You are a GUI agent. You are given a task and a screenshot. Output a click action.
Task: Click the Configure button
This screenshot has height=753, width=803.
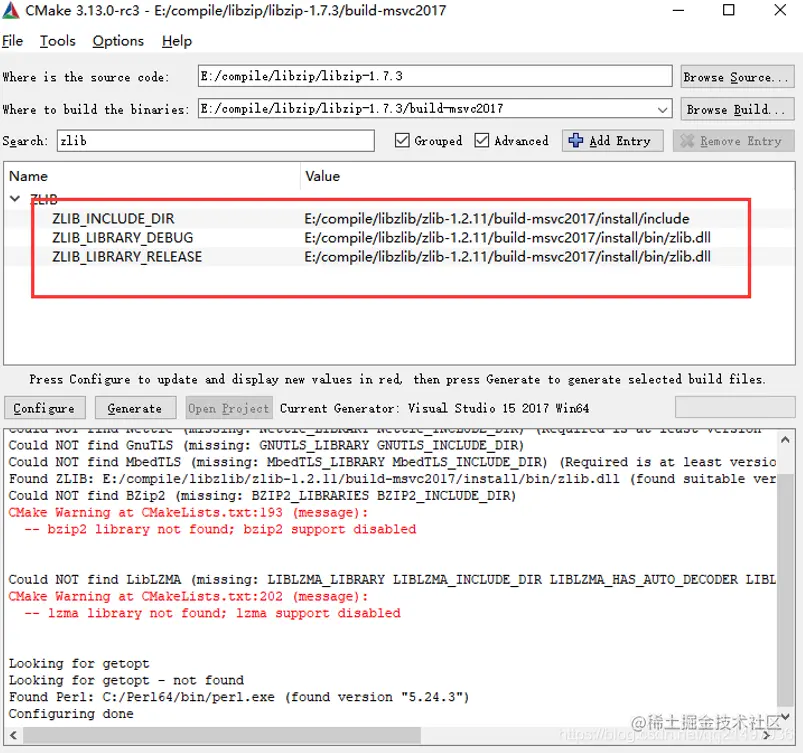click(x=45, y=408)
